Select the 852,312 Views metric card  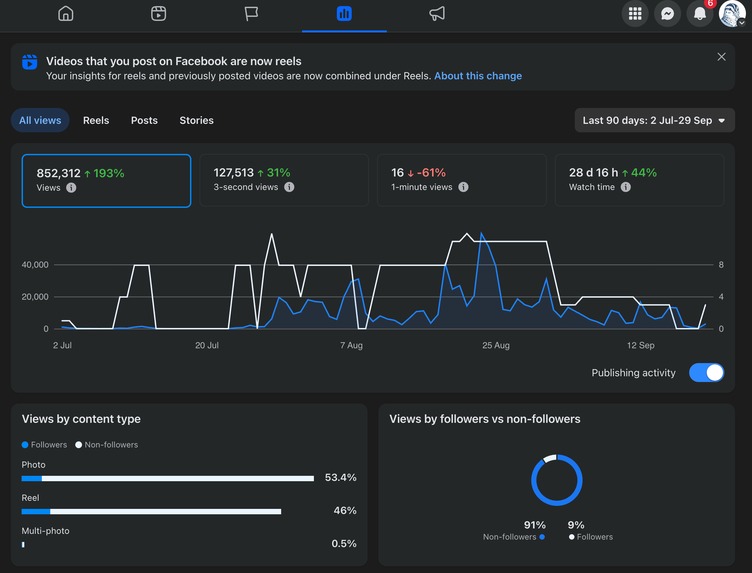(x=106, y=181)
